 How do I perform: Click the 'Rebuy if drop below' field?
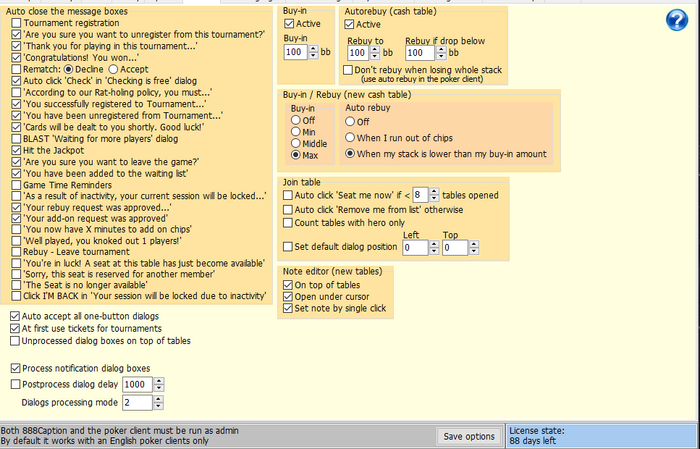coord(420,53)
